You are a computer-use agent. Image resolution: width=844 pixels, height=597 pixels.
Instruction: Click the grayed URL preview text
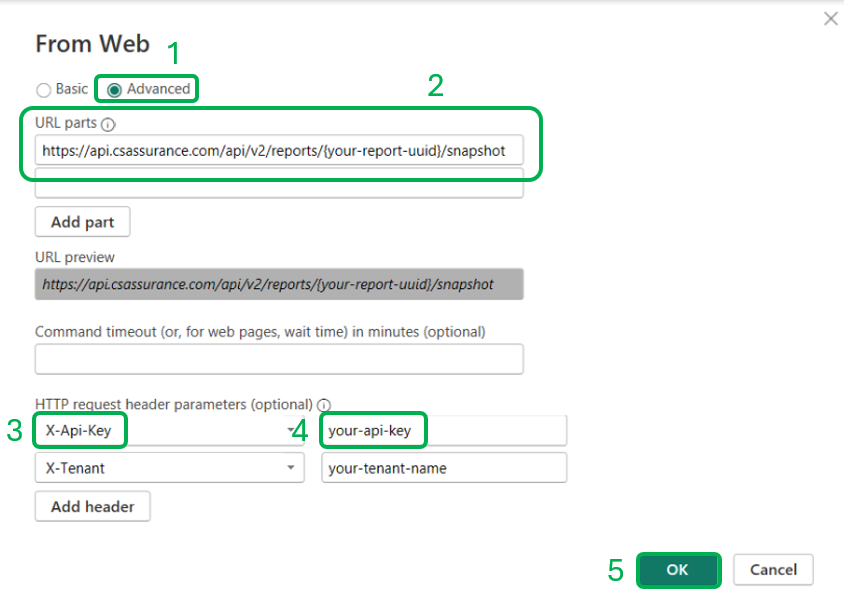(x=279, y=284)
